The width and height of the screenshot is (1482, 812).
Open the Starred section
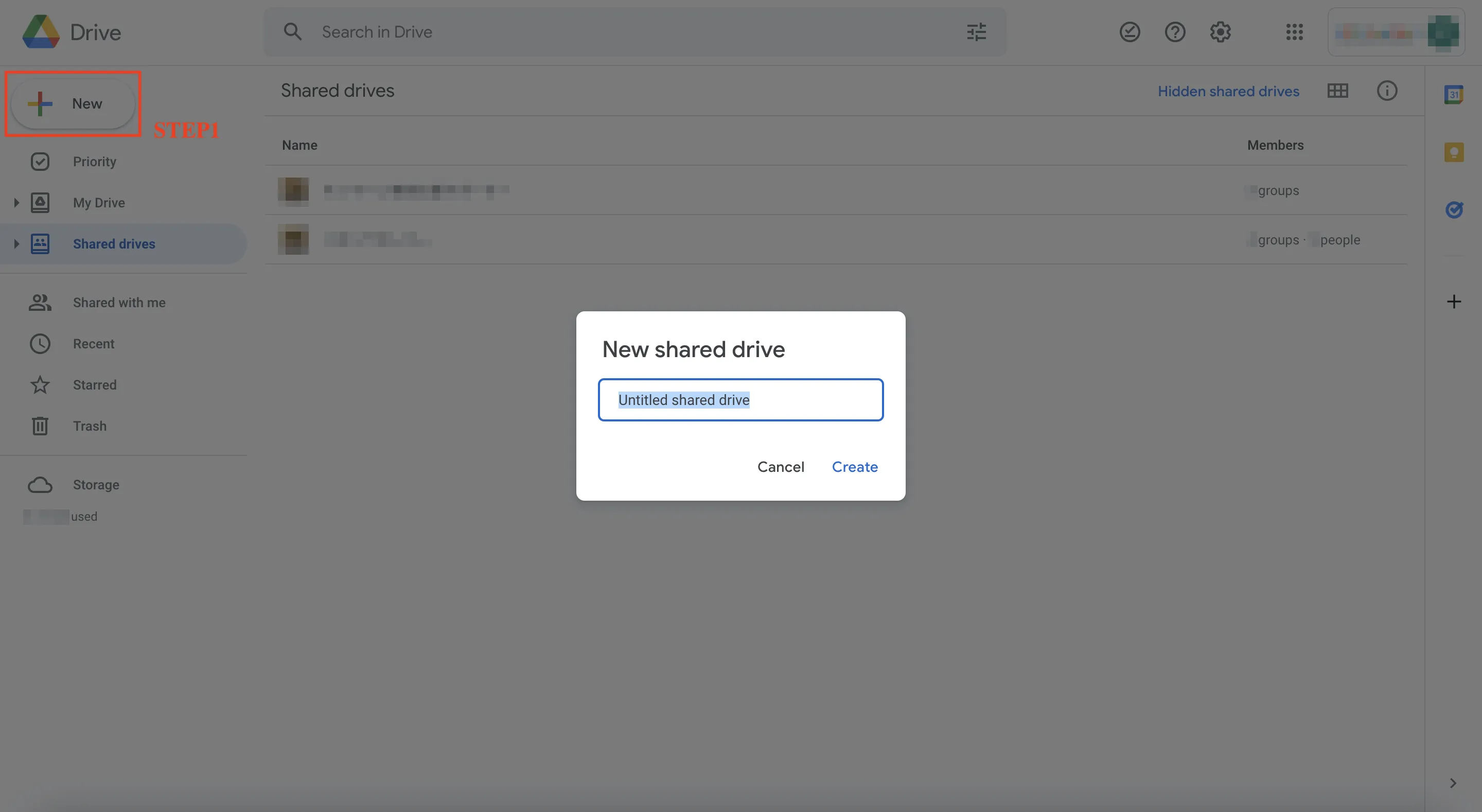[x=94, y=385]
